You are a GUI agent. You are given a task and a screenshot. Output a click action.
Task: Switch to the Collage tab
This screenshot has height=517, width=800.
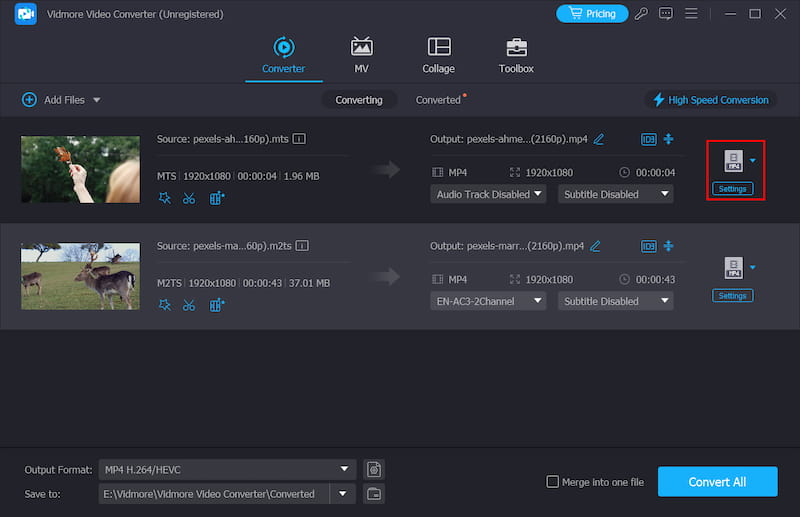[438, 55]
